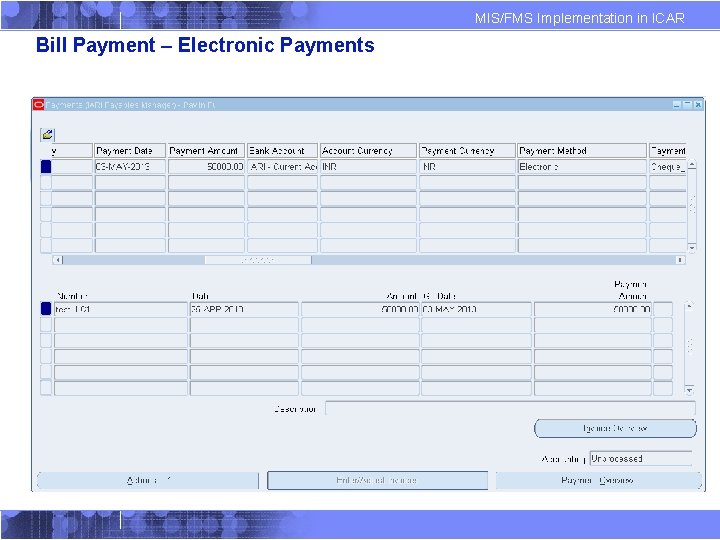The height and width of the screenshot is (540, 720).
Task: Click the Bank Account column header
Action: 282,151
